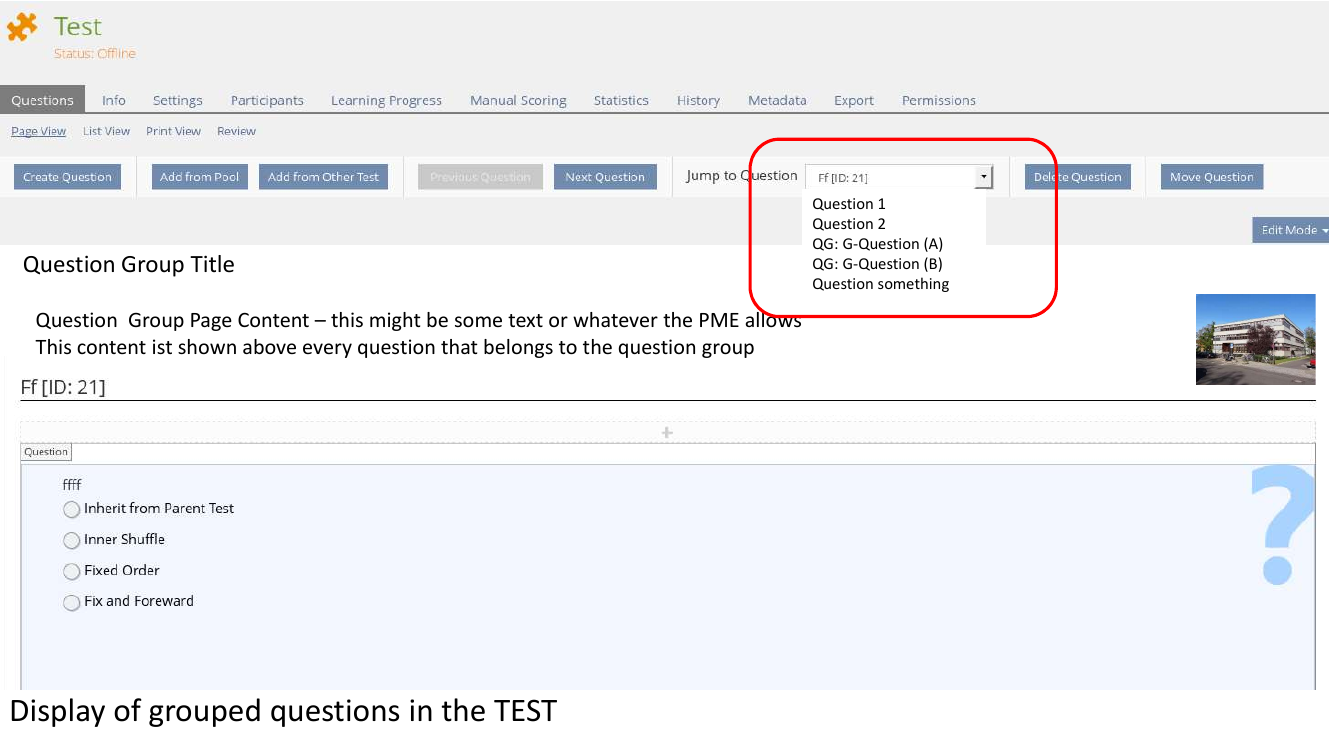Click the Create Question button
Viewport: 1329px width, 743px height.
tap(67, 177)
